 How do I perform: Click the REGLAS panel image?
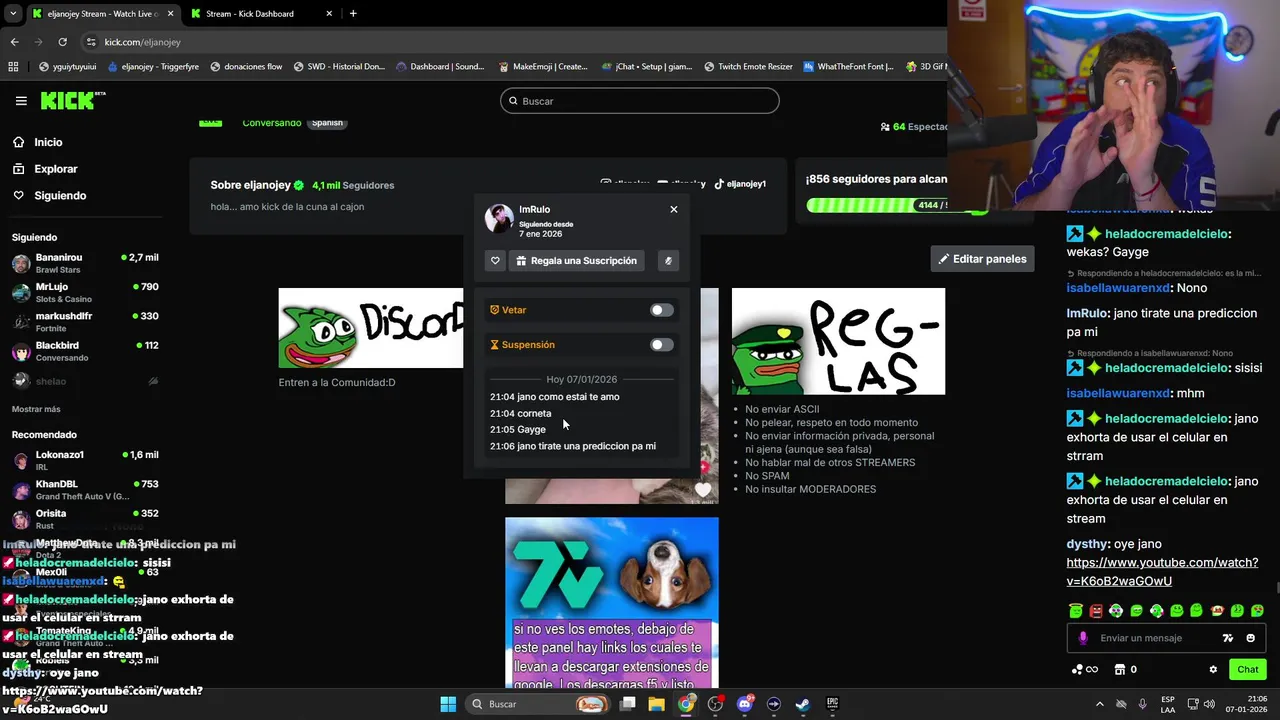click(838, 341)
